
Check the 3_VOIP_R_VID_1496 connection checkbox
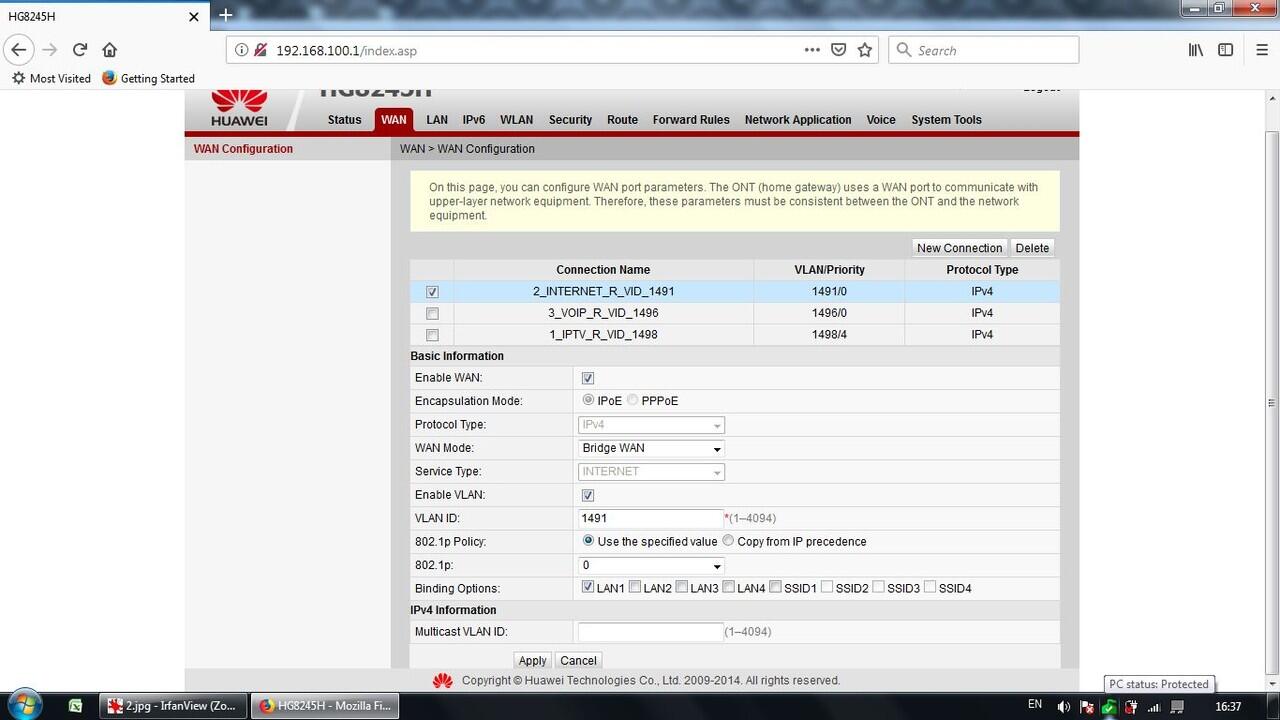tap(432, 314)
